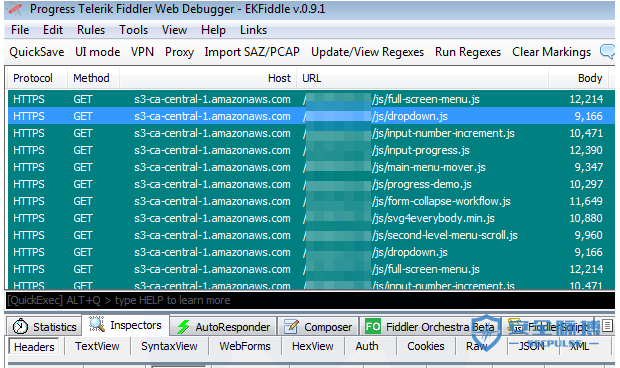Viewport: 620px width, 368px height.
Task: Open the Help menu
Action: tap(213, 30)
